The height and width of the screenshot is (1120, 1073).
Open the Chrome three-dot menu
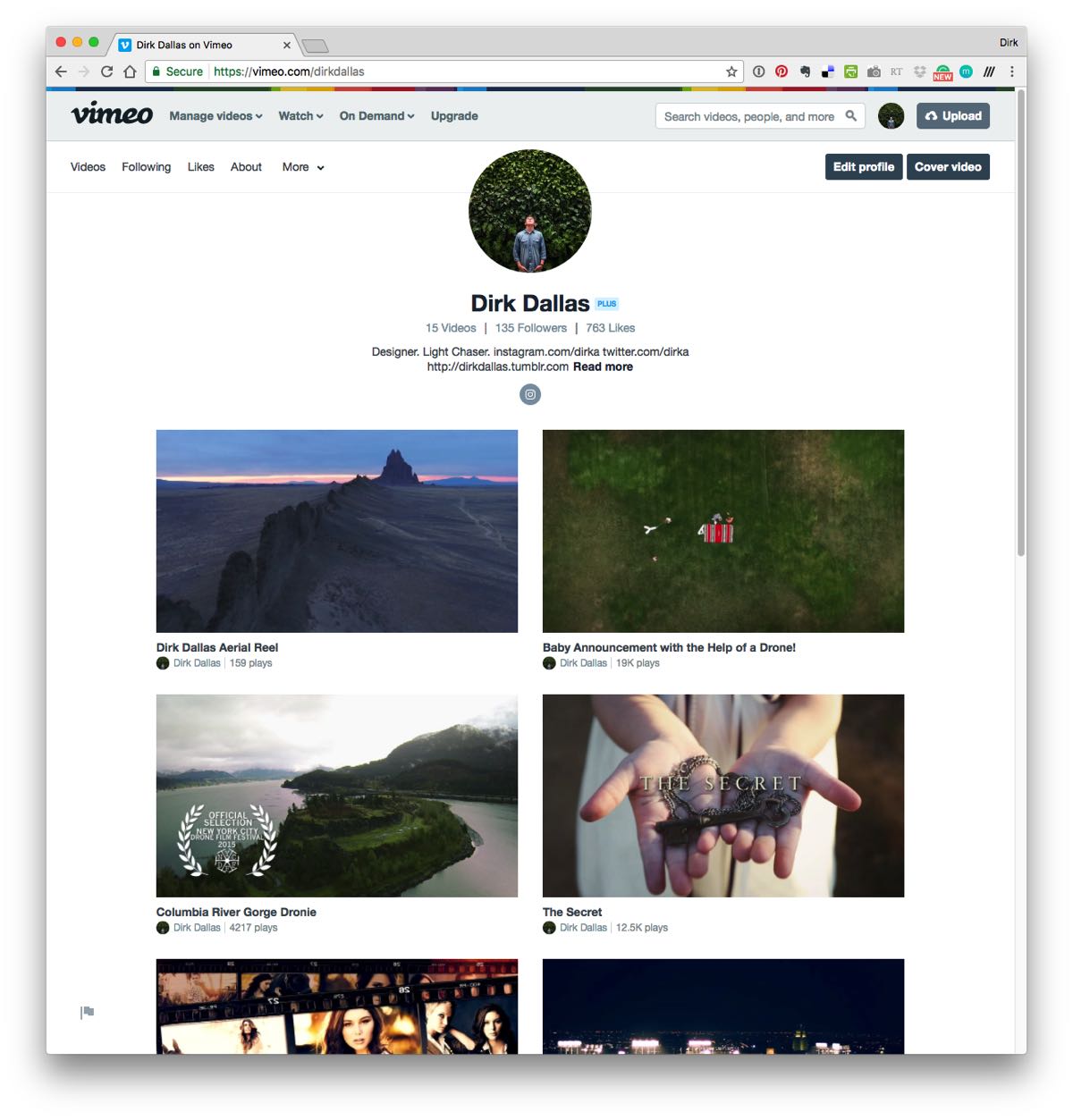point(1012,72)
